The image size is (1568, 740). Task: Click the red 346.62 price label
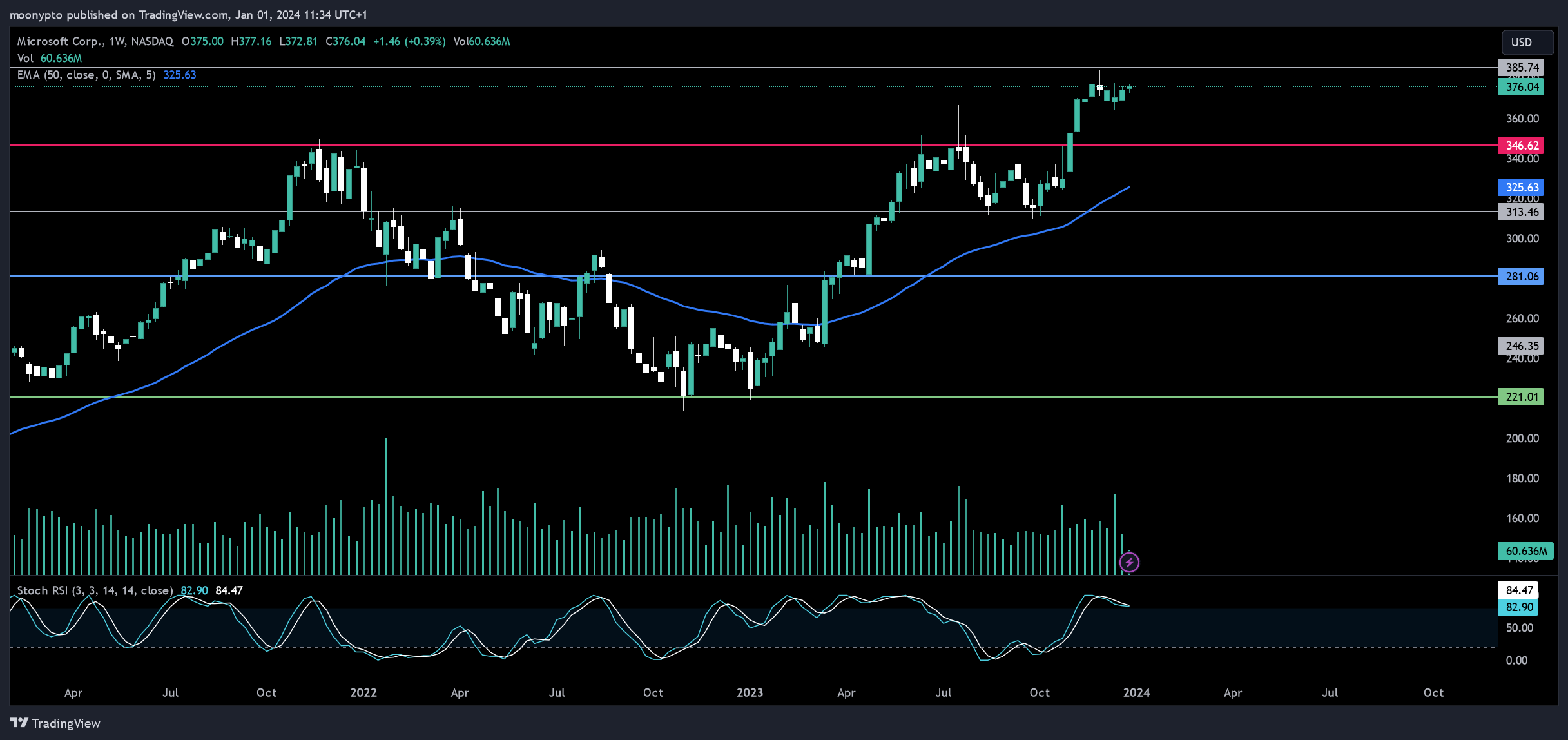(x=1521, y=146)
